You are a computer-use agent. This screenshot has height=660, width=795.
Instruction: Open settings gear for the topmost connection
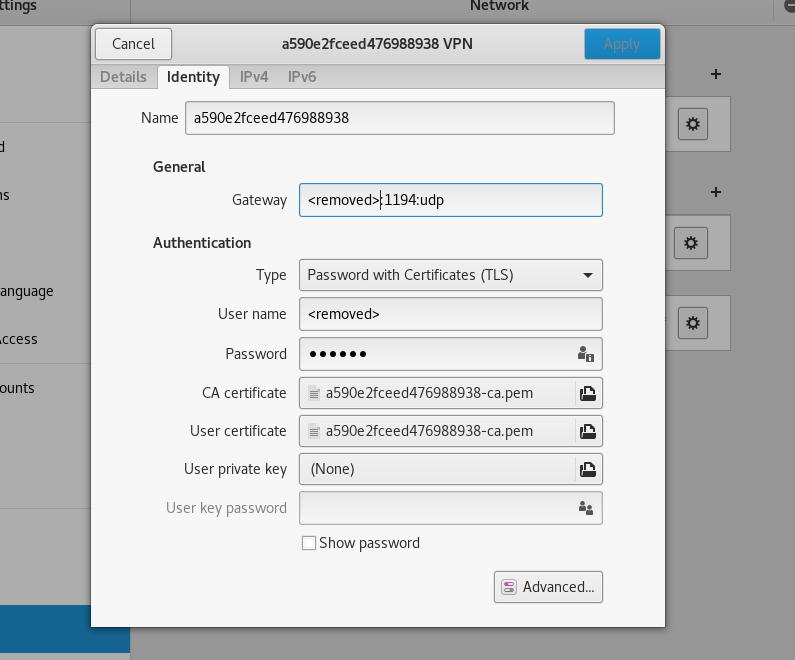point(693,124)
